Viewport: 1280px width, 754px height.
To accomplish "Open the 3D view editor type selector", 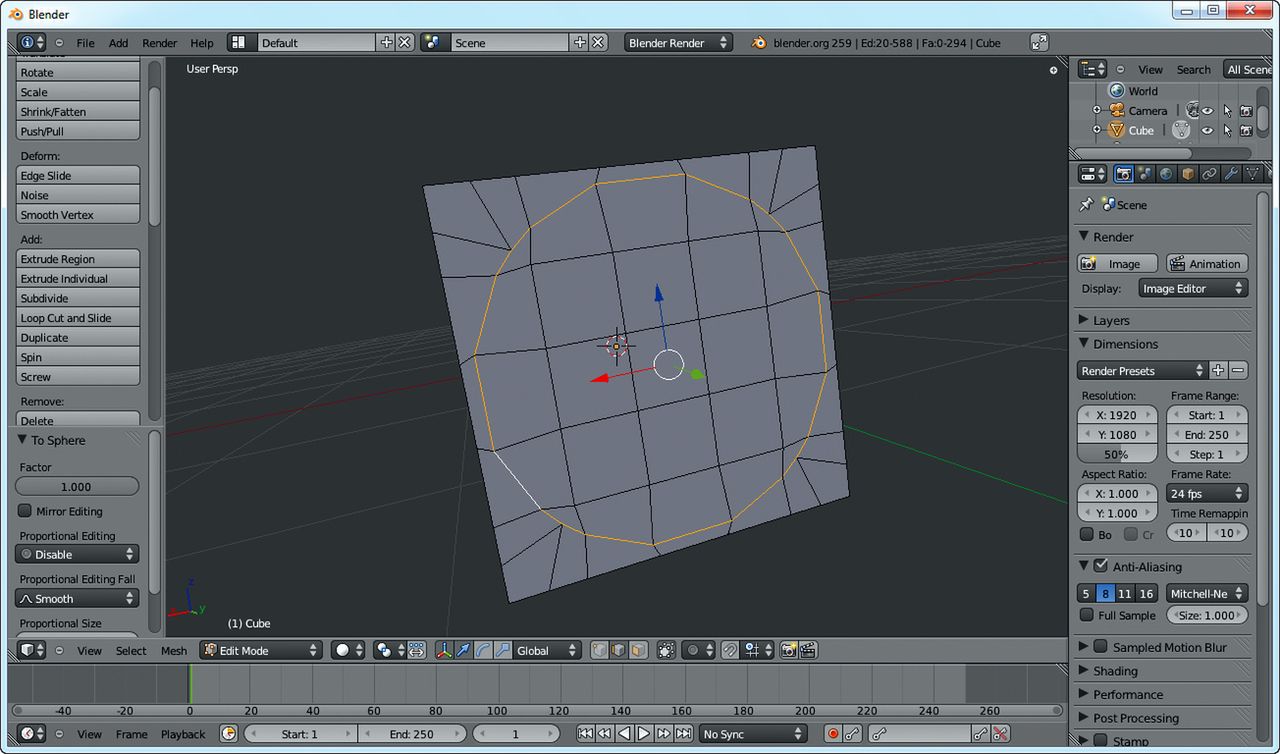I will [32, 650].
